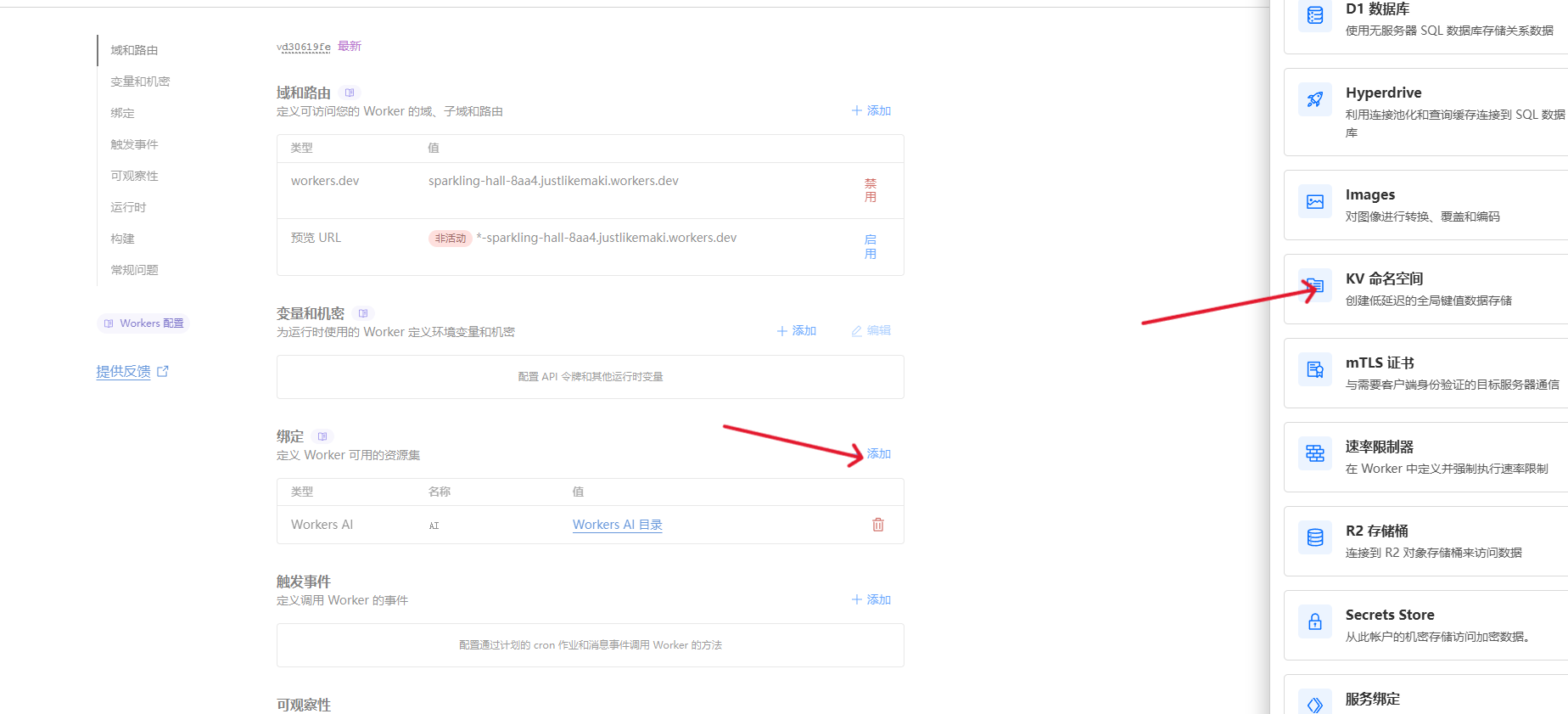Click 添加 for 绑定 section
Image resolution: width=1568 pixels, height=714 pixels.
[x=879, y=454]
